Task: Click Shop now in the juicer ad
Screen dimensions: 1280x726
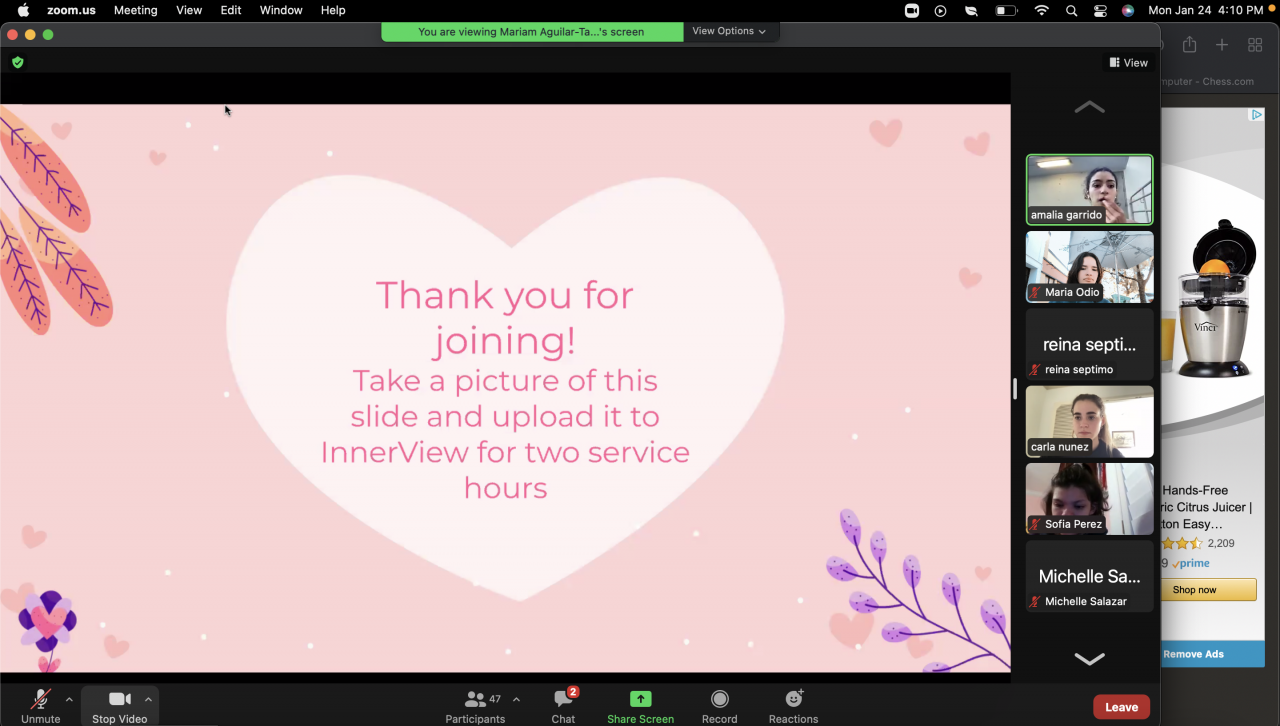Action: click(1209, 590)
